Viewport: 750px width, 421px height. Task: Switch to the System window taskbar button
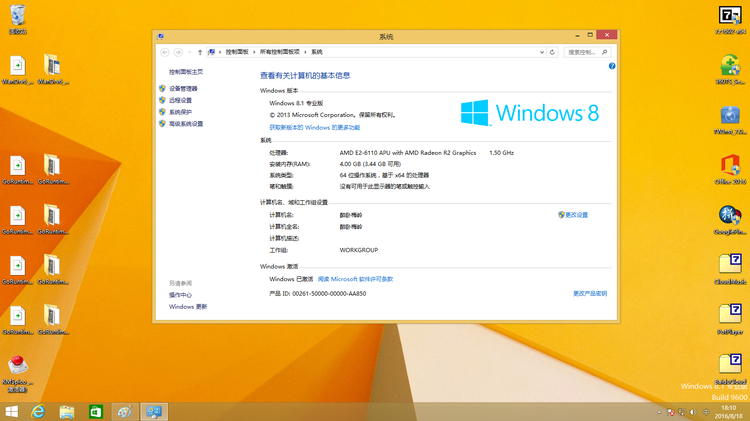point(154,411)
